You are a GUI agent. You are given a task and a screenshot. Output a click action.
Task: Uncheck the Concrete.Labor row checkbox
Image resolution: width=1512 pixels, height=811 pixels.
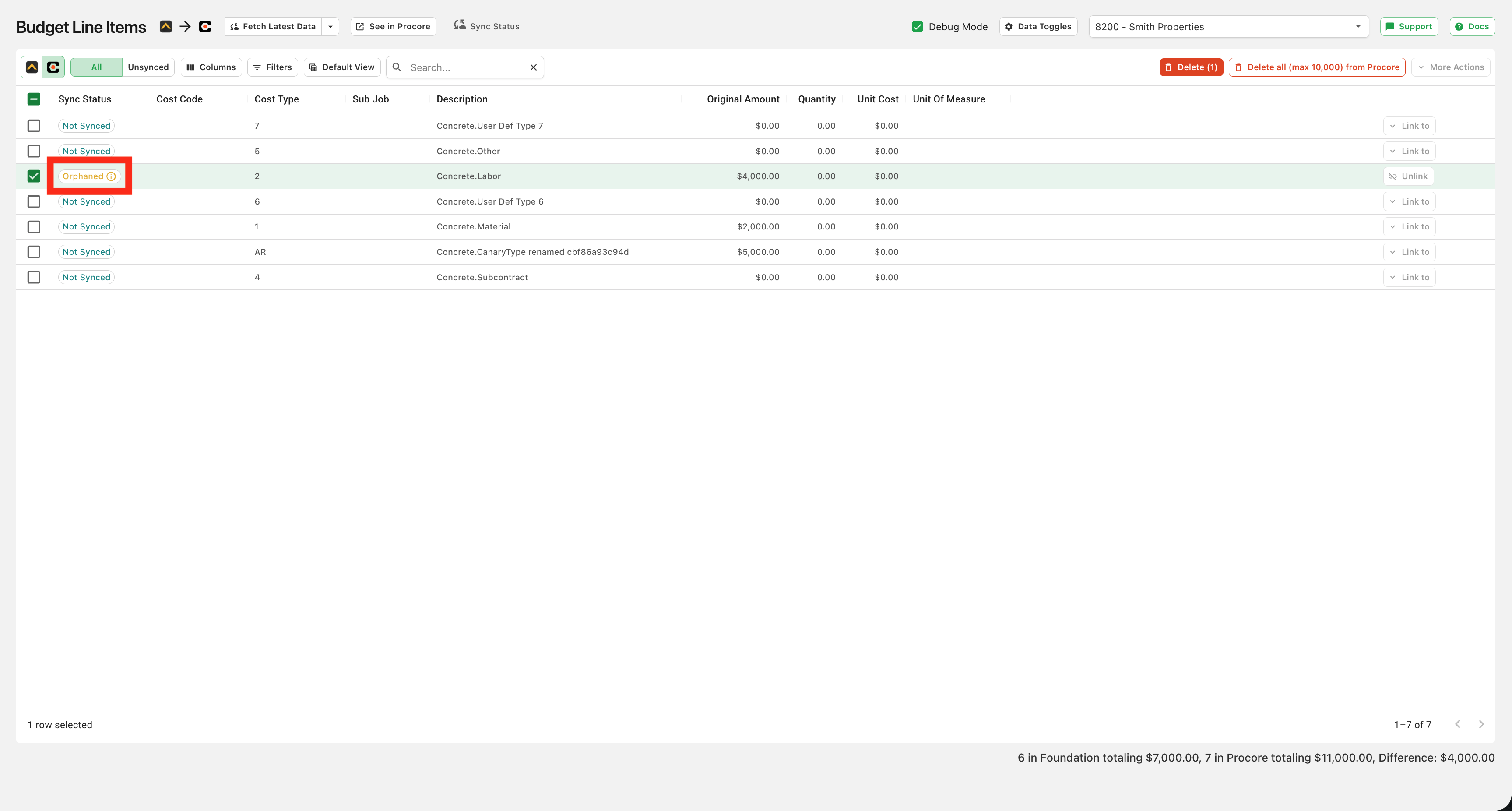34,176
